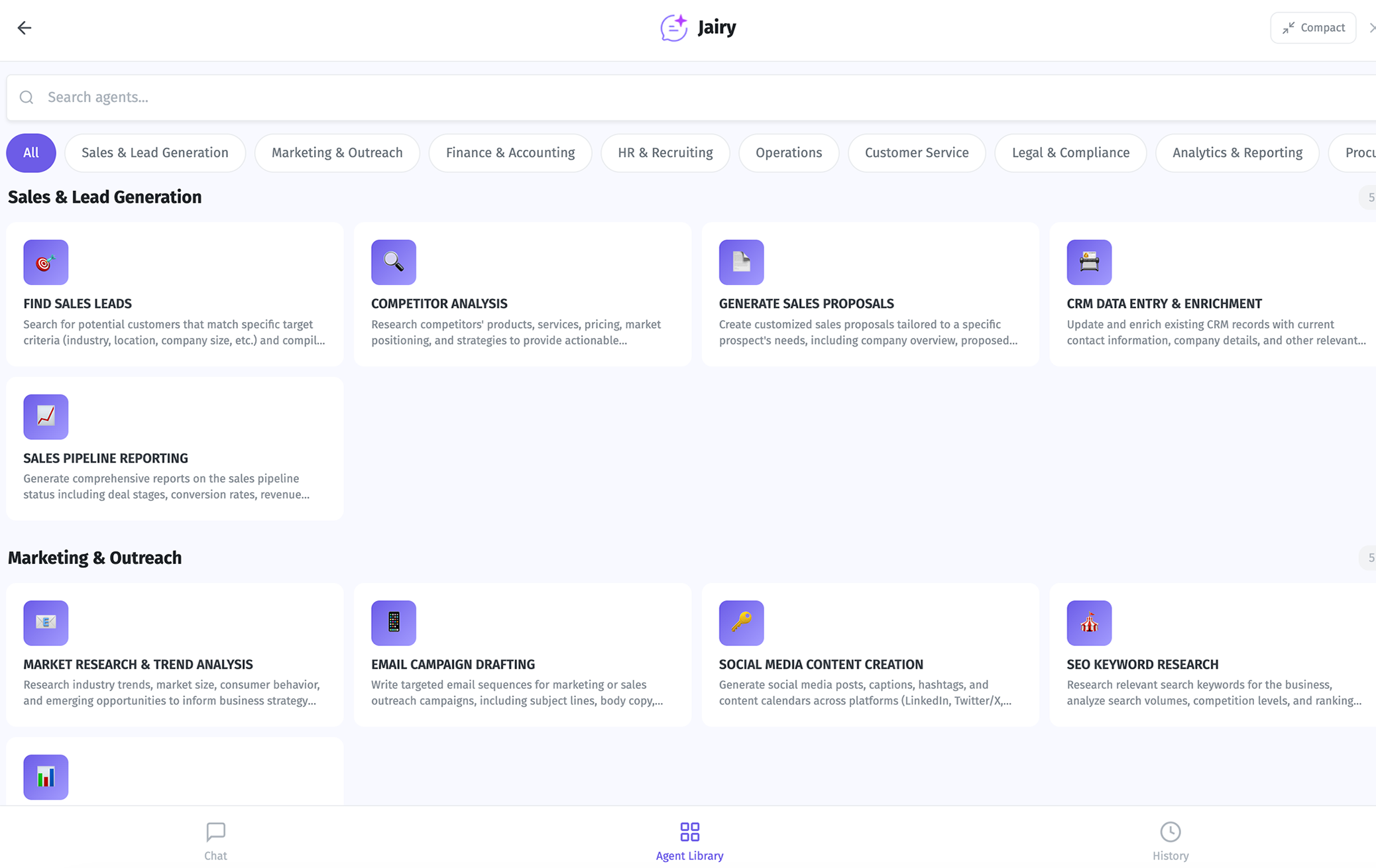Open the Market Research envelope icon
The width and height of the screenshot is (1376, 868).
tap(46, 623)
